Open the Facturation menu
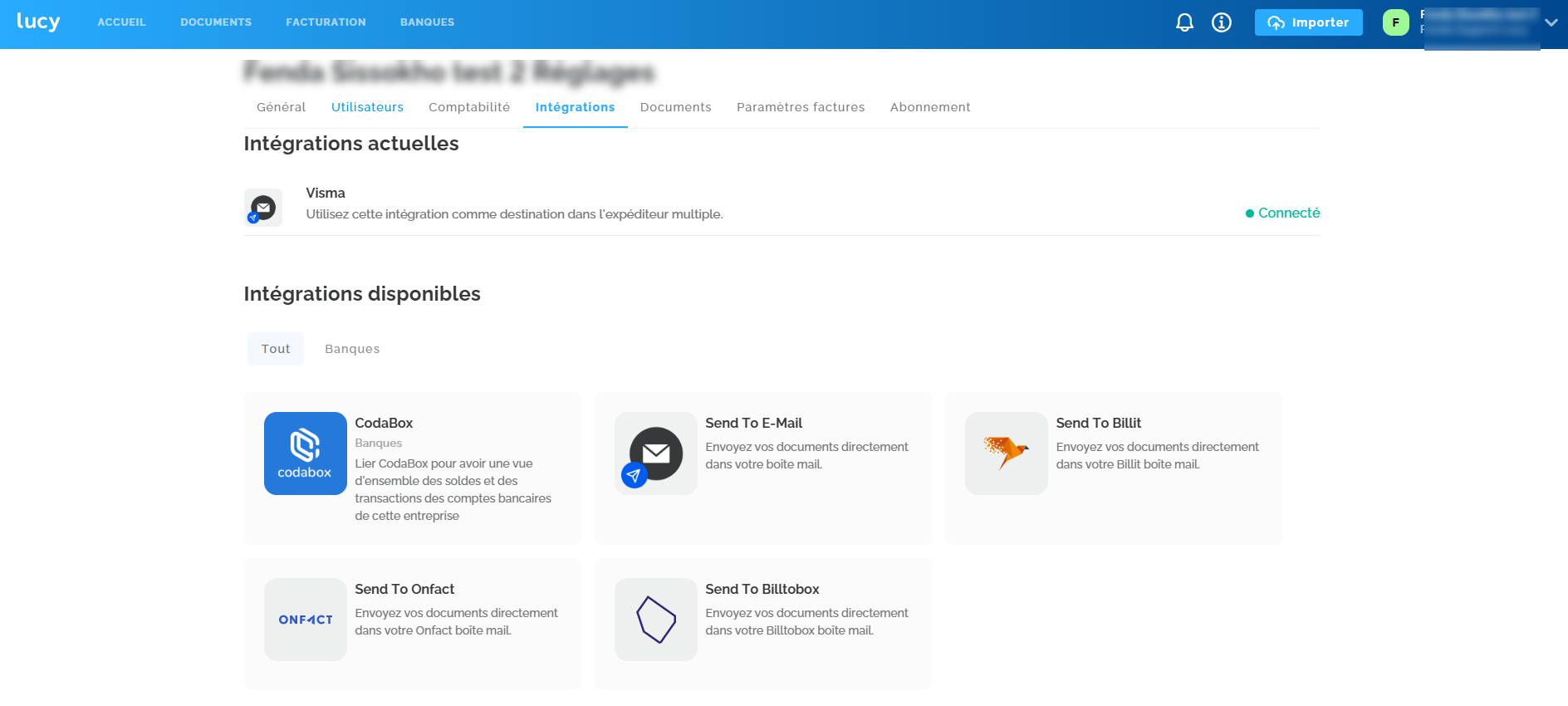1568x706 pixels. (x=326, y=22)
